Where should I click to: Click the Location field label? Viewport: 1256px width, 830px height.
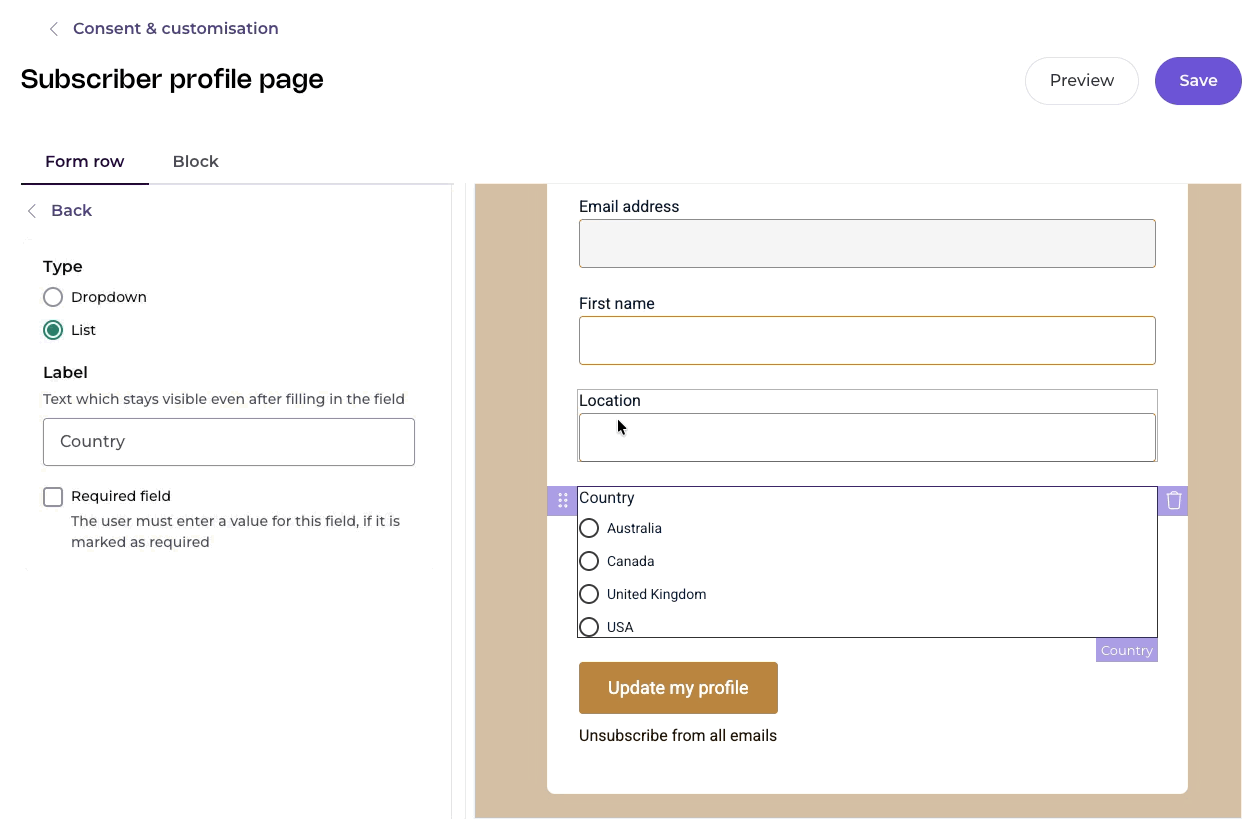[610, 401]
